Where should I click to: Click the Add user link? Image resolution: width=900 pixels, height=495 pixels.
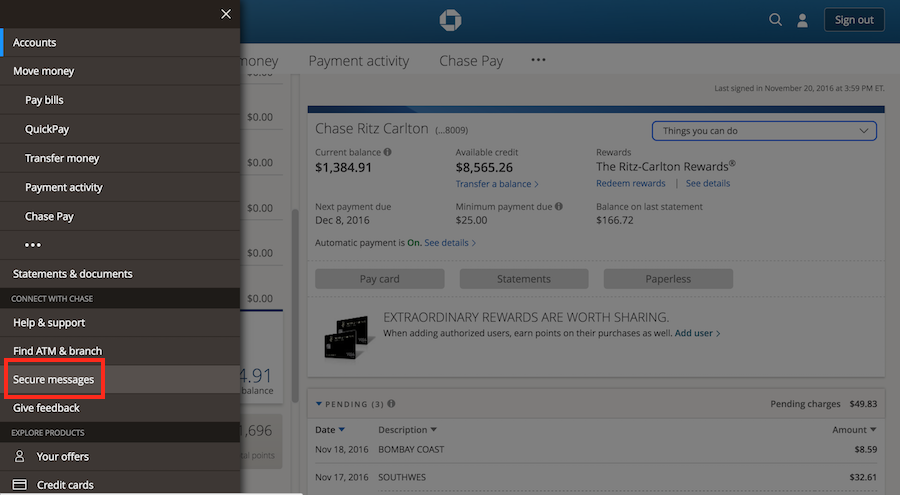[x=697, y=333]
